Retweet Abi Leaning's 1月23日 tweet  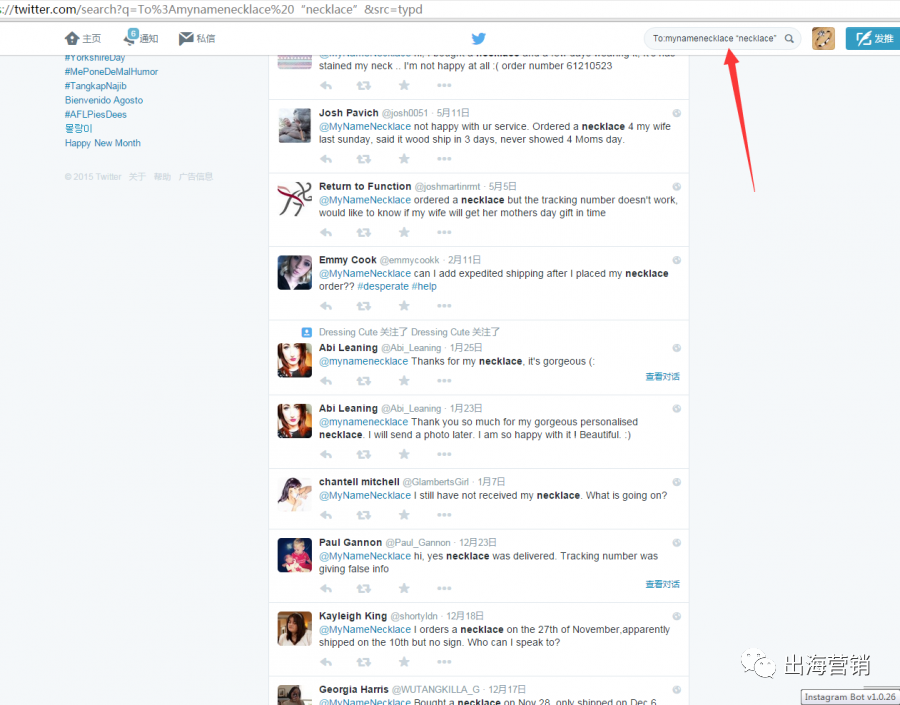[363, 454]
